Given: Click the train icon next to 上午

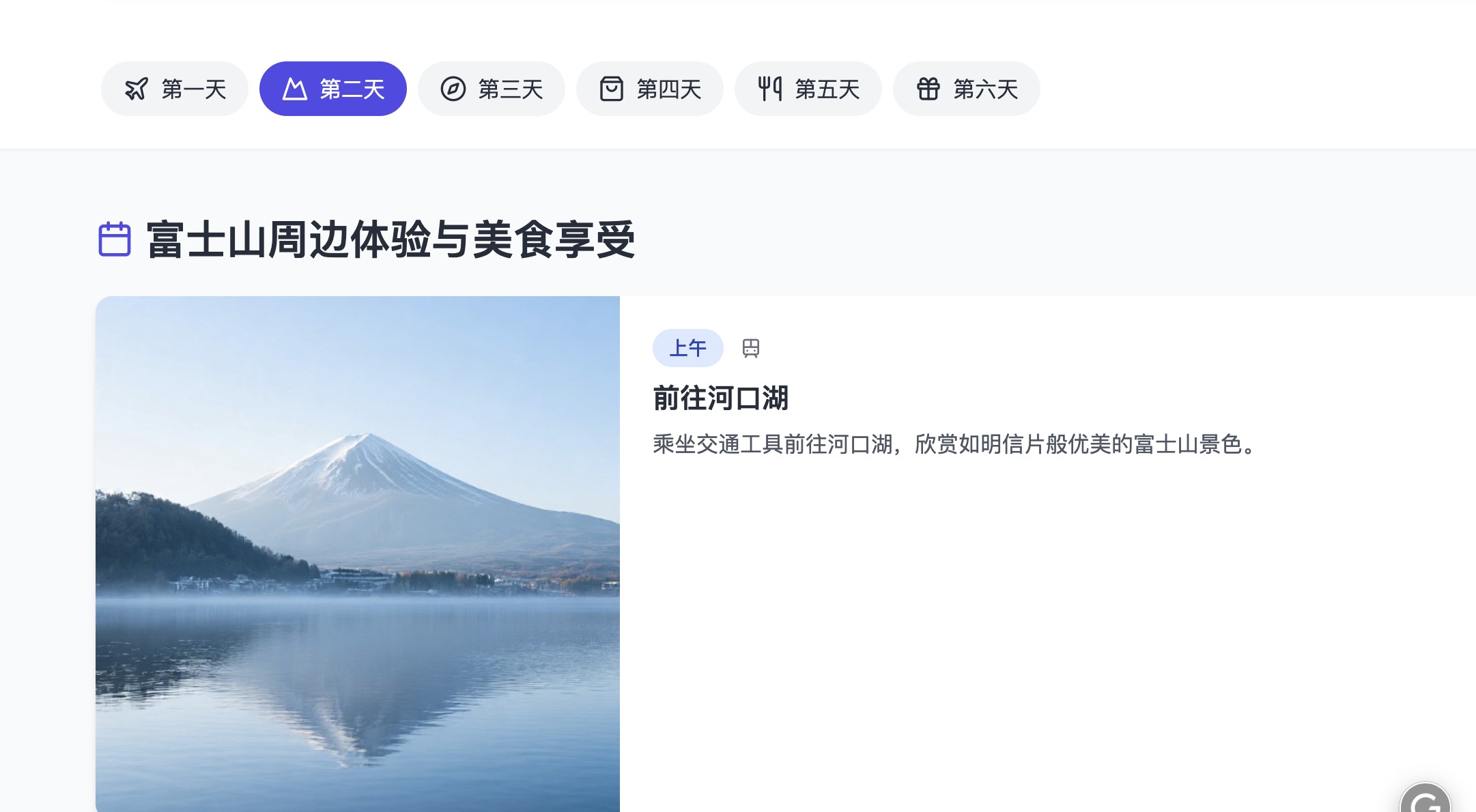Looking at the screenshot, I should (751, 348).
